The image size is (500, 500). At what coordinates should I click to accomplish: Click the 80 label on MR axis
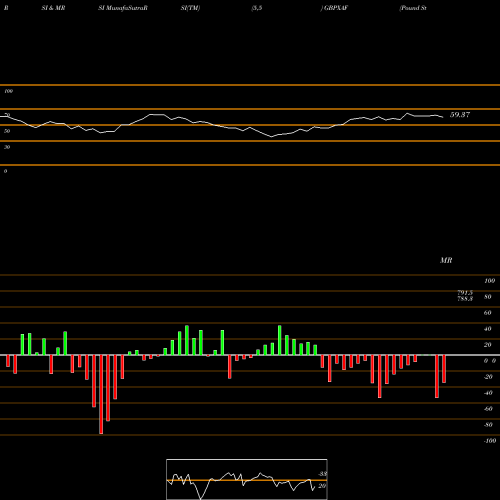tap(487, 297)
